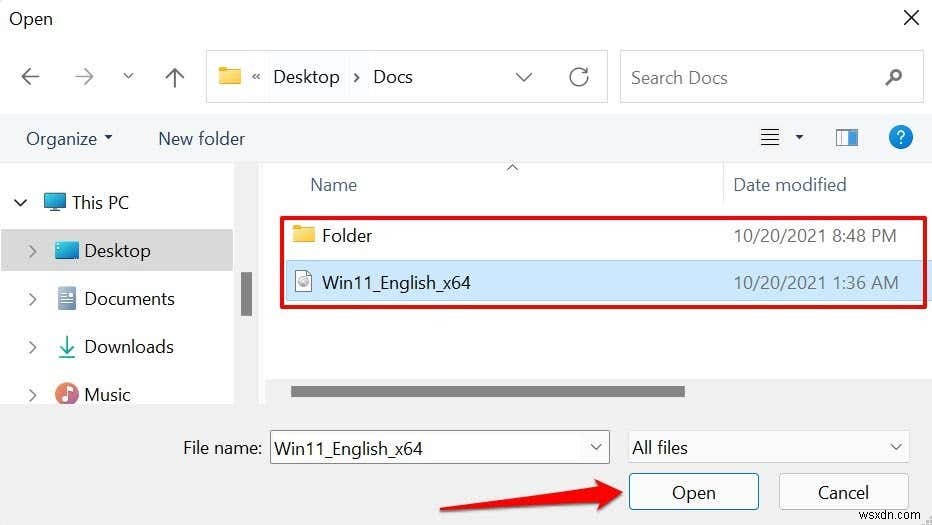Click the Music note icon
The image size is (932, 525).
pos(67,394)
